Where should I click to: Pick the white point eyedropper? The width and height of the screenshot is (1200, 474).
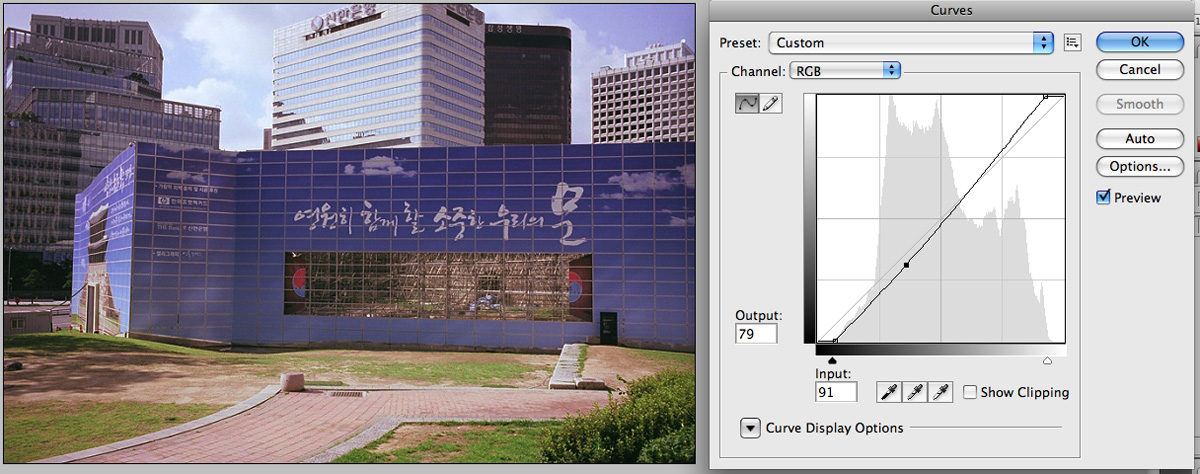click(x=939, y=393)
